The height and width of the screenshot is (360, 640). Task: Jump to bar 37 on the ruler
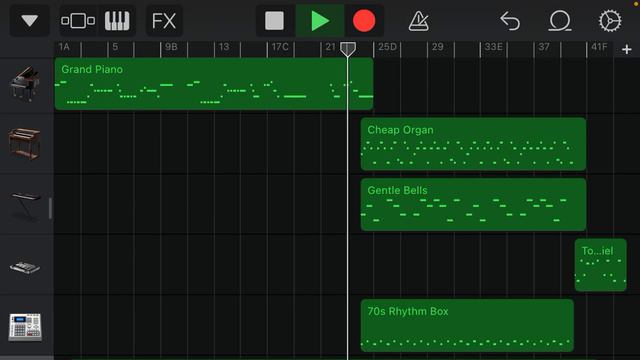tap(544, 47)
